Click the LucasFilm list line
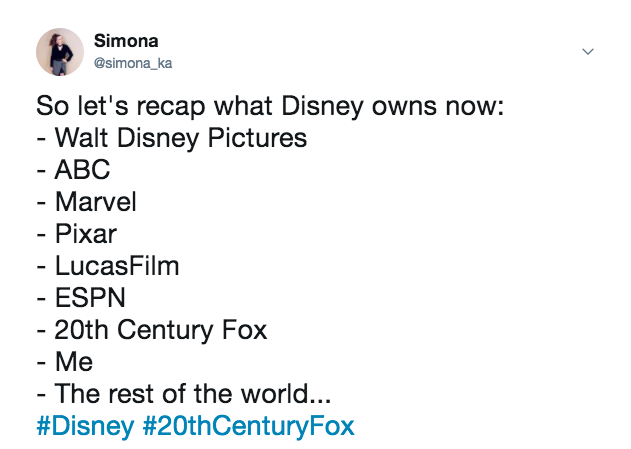This screenshot has height=449, width=631. (108, 266)
